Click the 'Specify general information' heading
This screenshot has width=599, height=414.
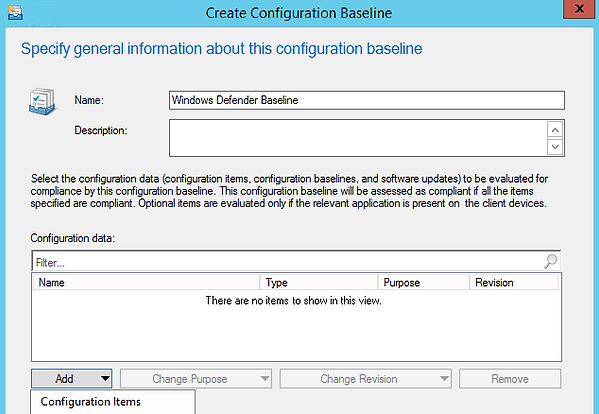point(222,49)
